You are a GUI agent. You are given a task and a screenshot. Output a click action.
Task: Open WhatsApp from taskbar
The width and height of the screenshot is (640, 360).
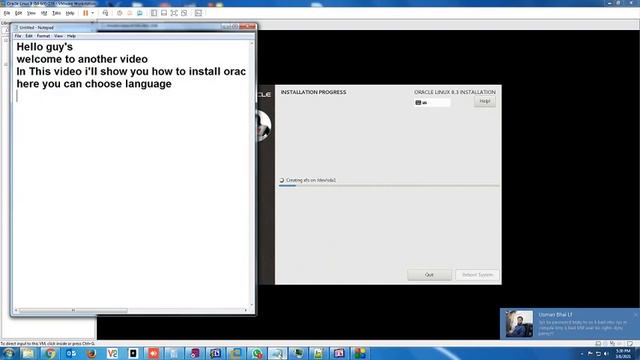(257, 353)
